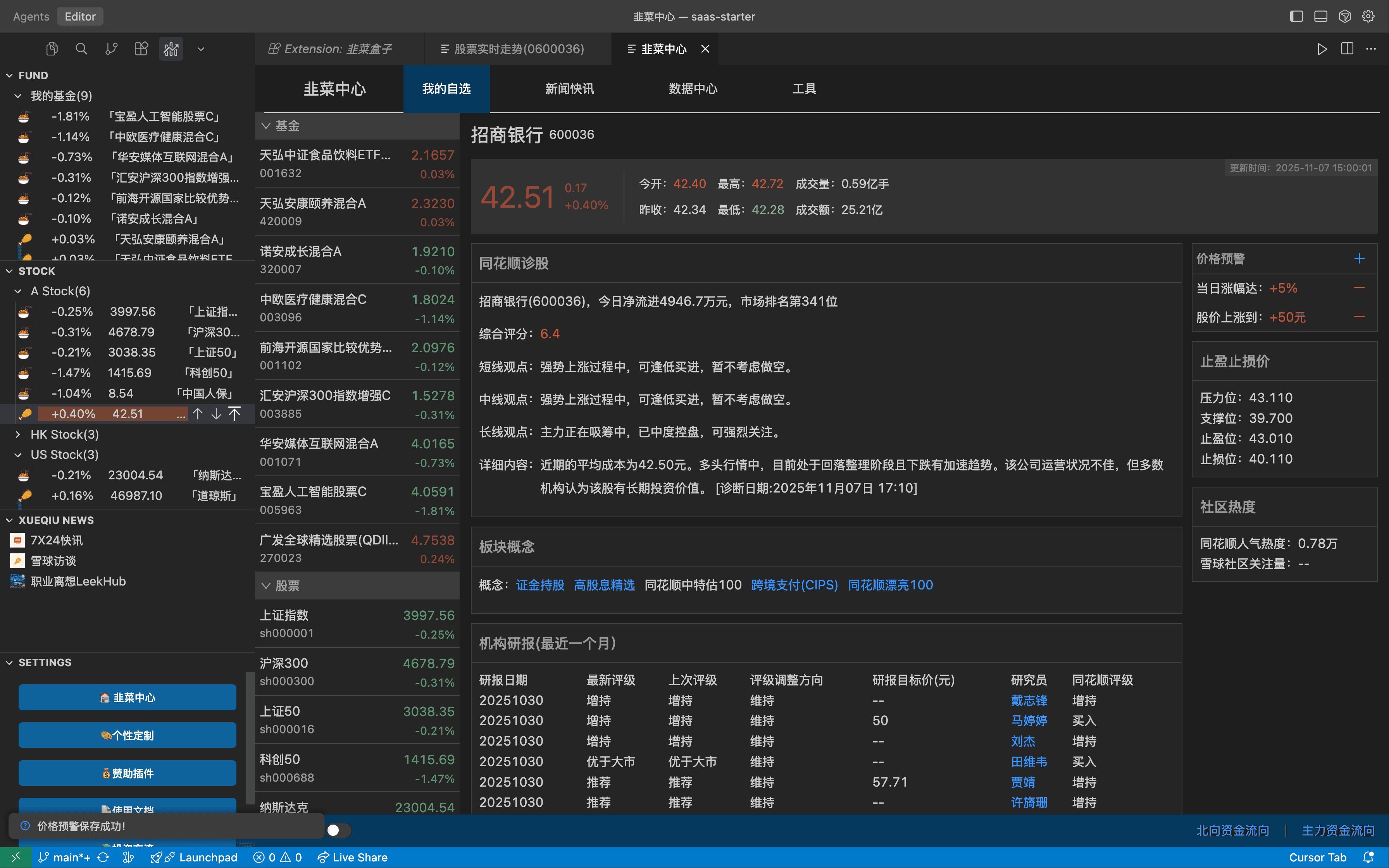The height and width of the screenshot is (868, 1389).
Task: Open the split editor icon top right
Action: (x=1347, y=49)
